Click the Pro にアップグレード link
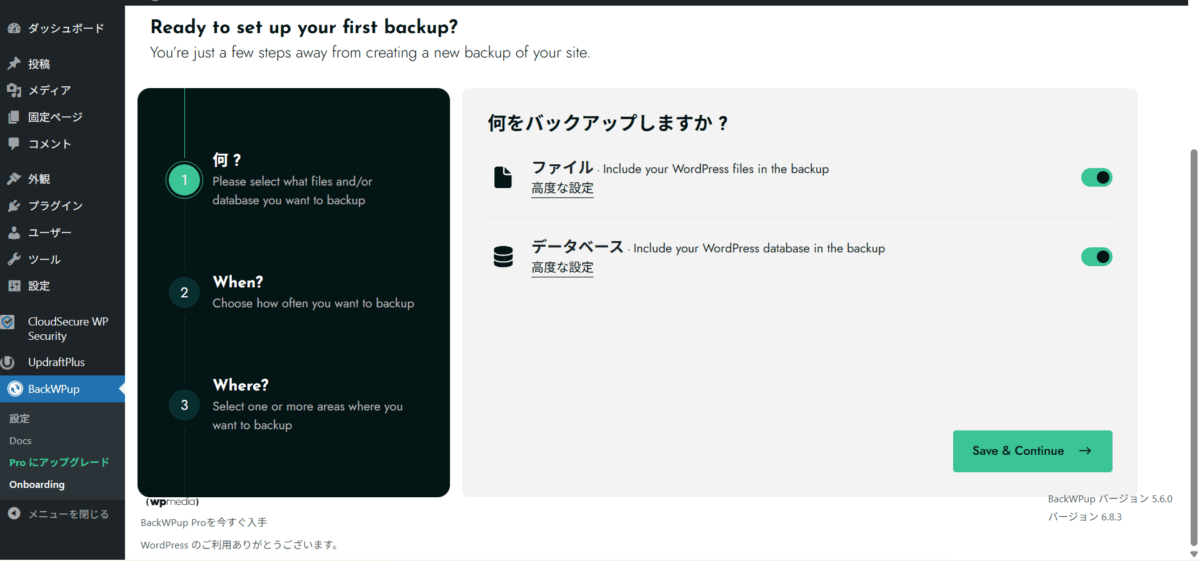 pos(59,463)
